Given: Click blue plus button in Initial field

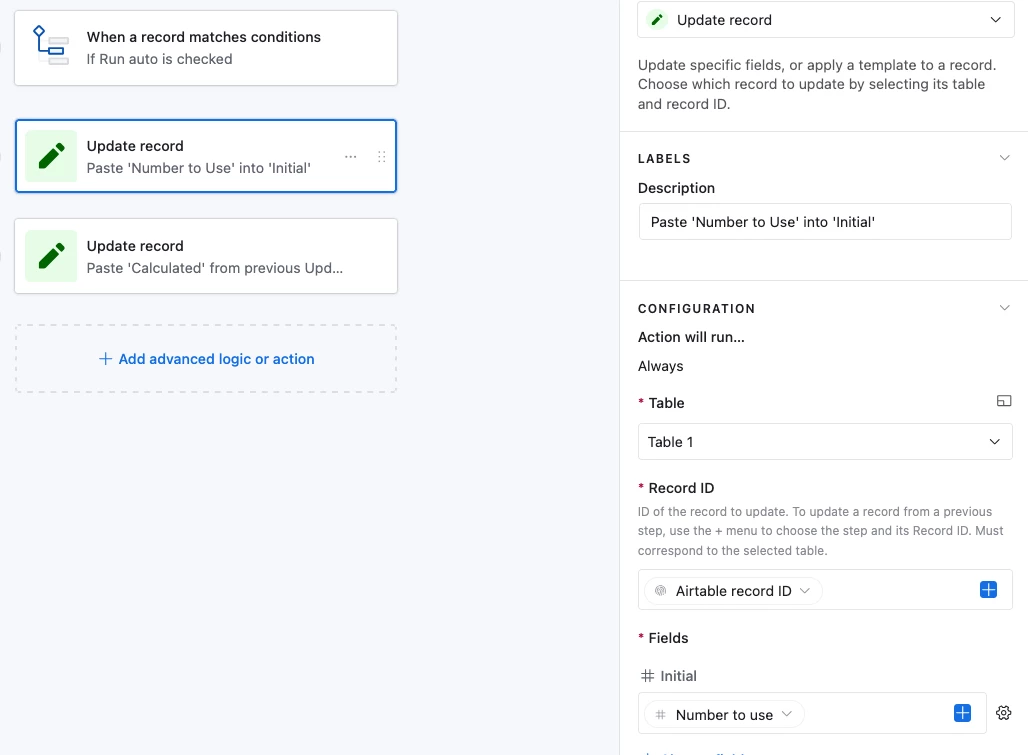Looking at the screenshot, I should tap(962, 713).
